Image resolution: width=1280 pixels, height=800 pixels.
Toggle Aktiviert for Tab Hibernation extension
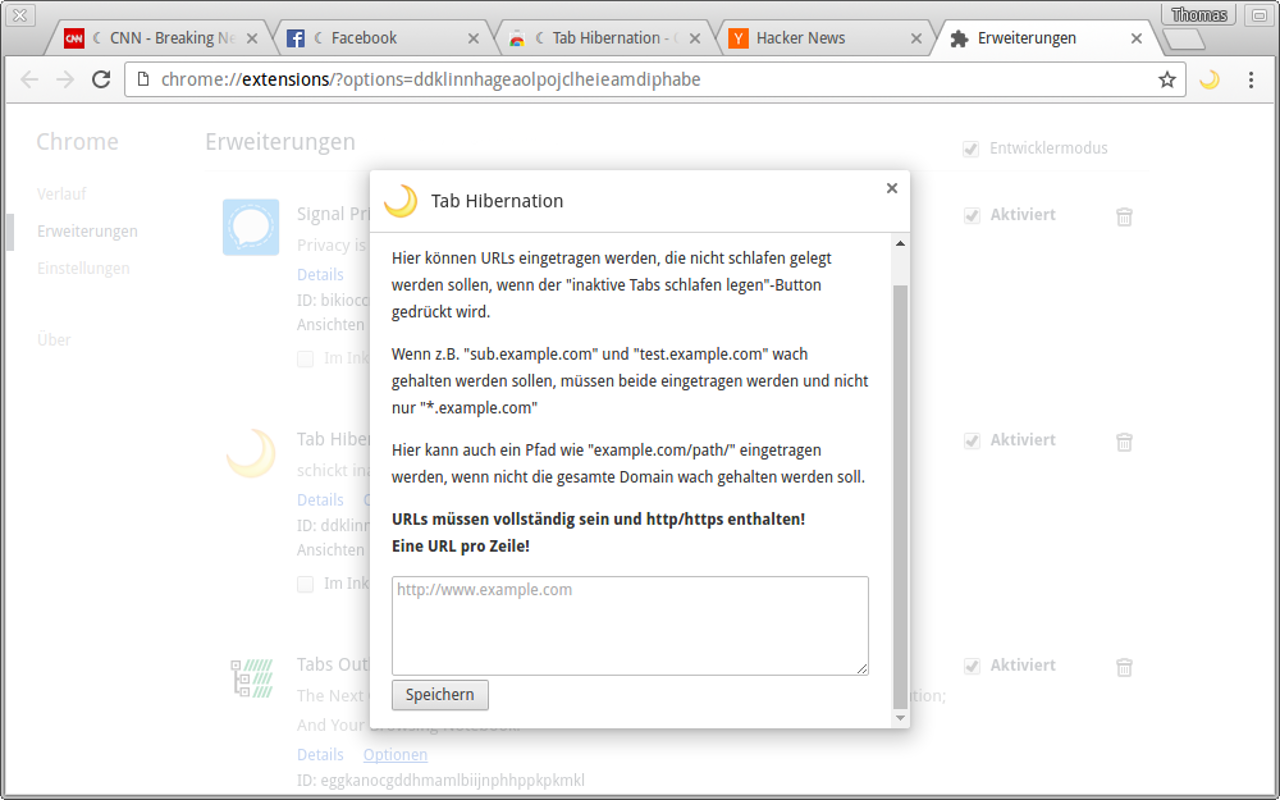(x=970, y=441)
